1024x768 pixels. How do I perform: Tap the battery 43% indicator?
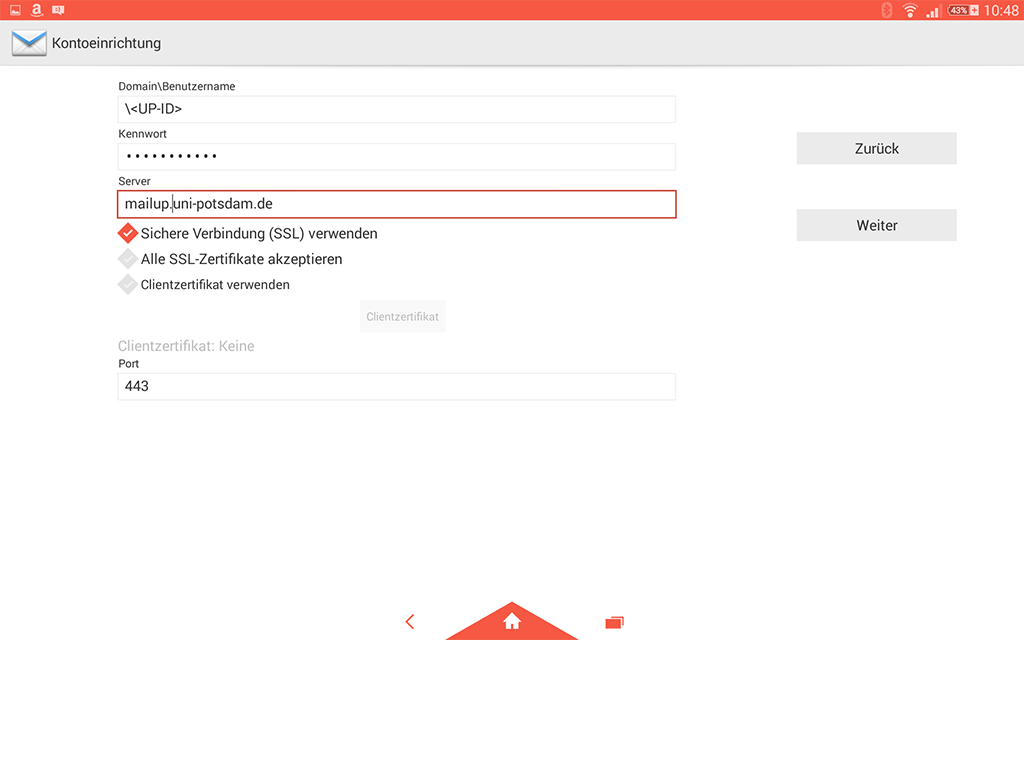(962, 10)
